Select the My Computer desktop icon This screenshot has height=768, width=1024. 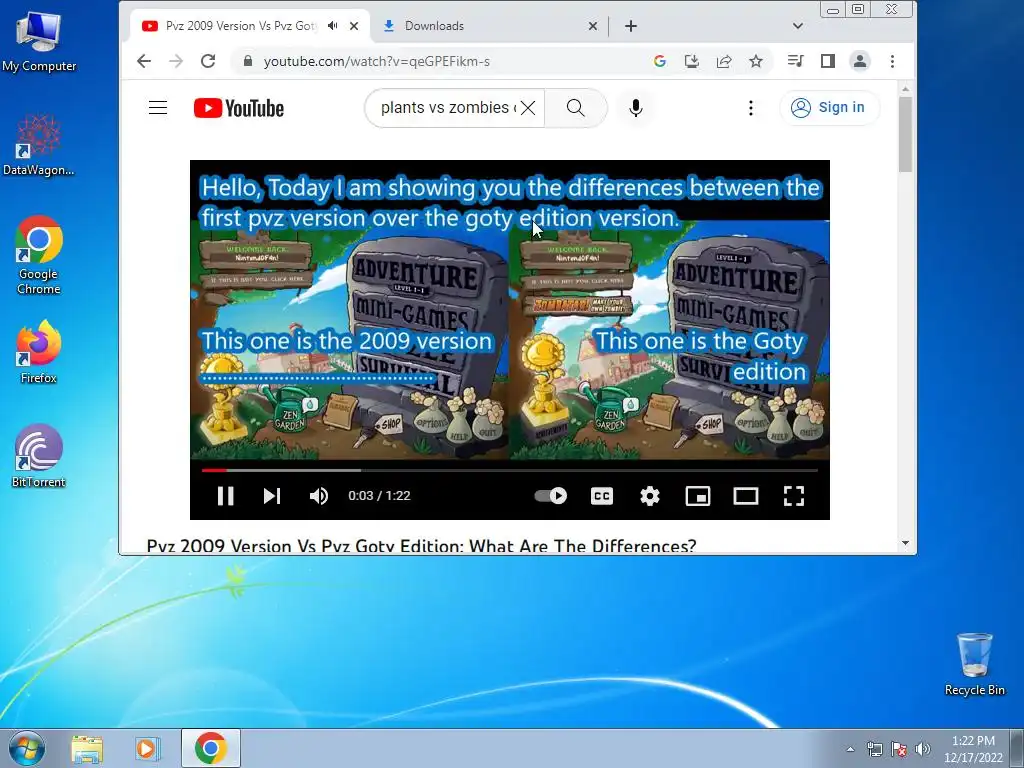pos(39,42)
